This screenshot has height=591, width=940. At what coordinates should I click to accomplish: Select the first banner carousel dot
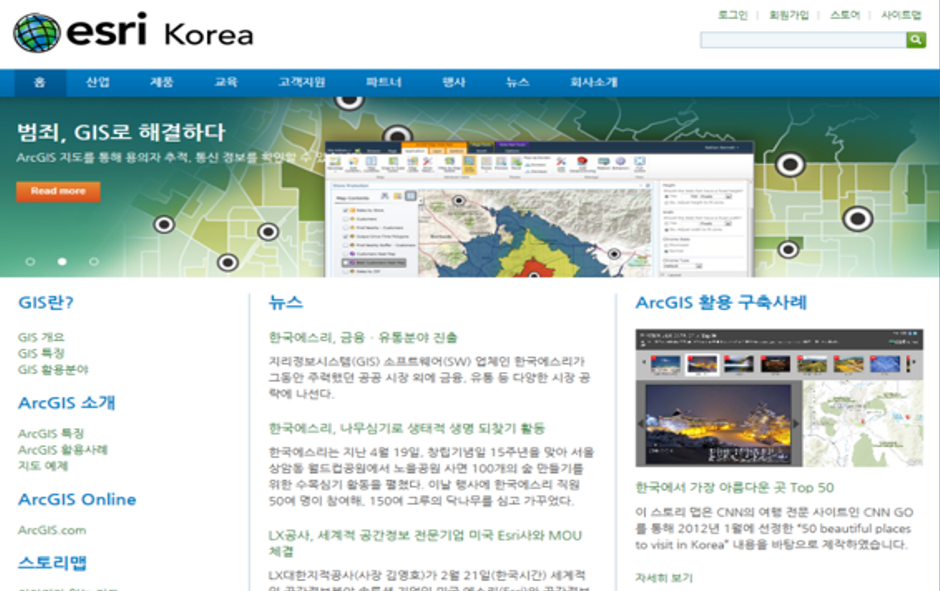tap(30, 261)
